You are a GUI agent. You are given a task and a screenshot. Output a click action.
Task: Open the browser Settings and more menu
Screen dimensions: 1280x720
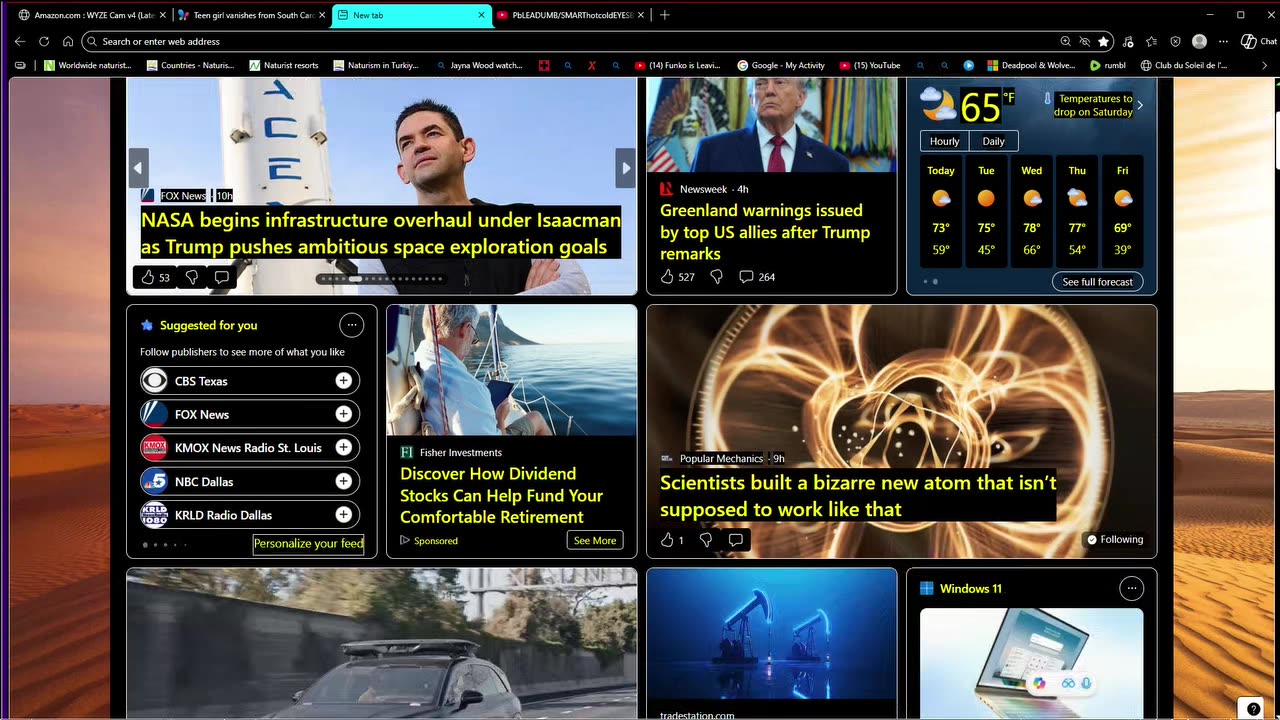click(1223, 41)
